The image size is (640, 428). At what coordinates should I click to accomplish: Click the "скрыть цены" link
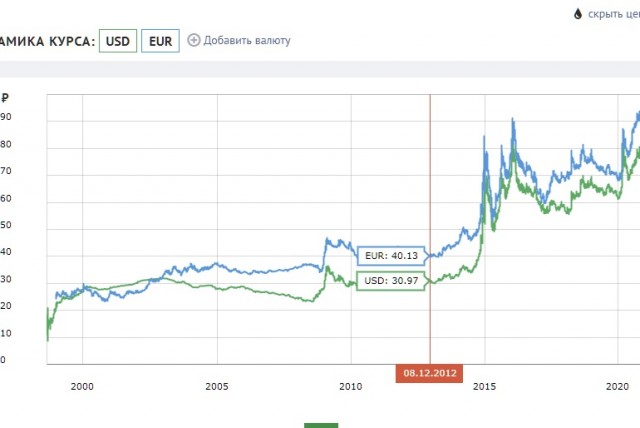point(613,14)
